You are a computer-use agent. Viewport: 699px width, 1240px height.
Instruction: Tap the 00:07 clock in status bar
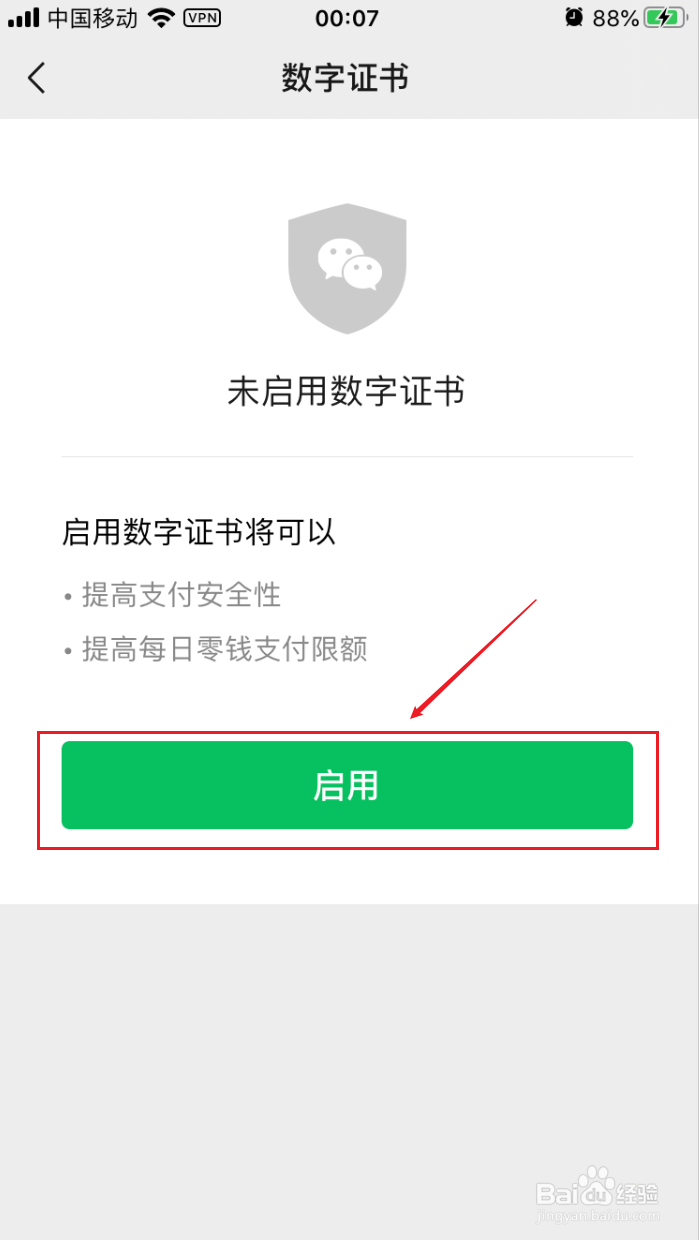coord(347,18)
